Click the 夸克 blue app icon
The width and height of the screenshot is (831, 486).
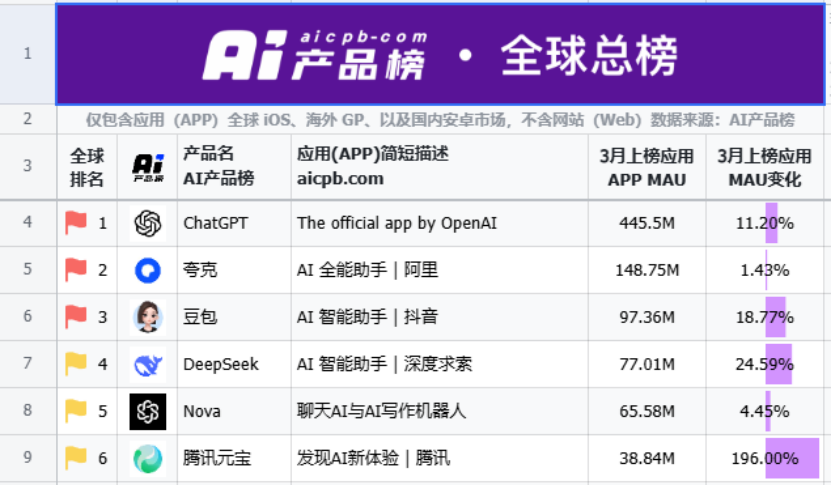tap(148, 270)
